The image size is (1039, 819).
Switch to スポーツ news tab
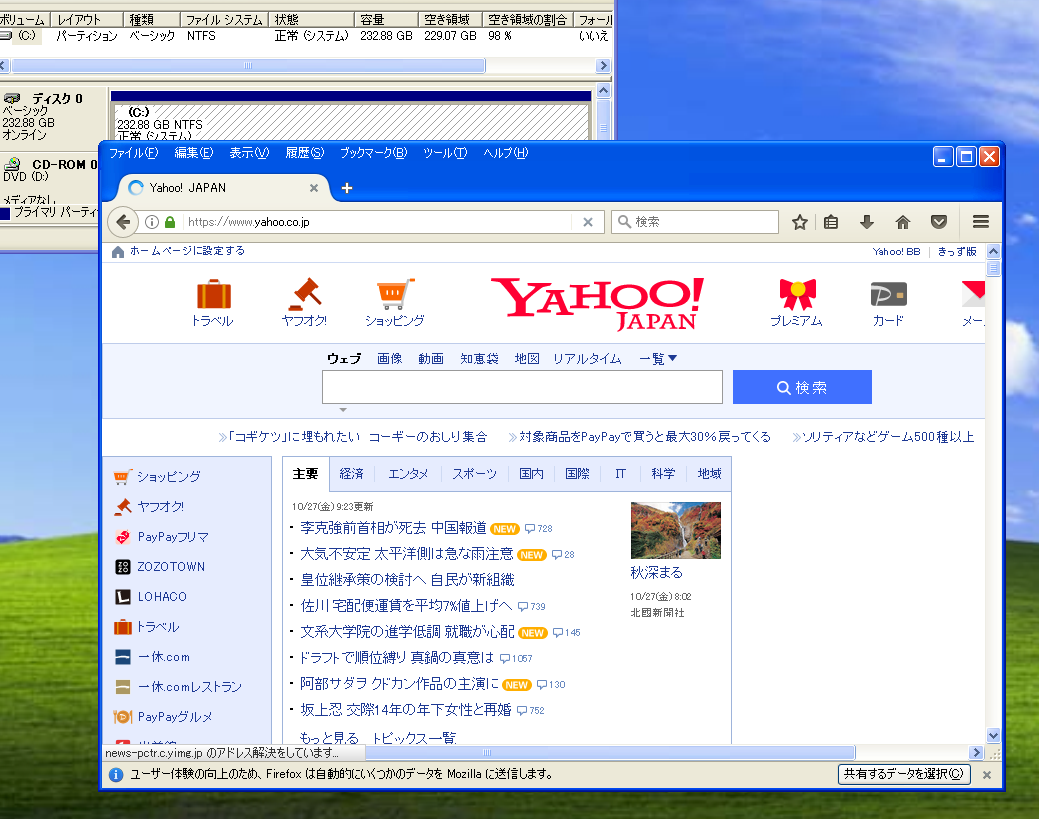[474, 474]
